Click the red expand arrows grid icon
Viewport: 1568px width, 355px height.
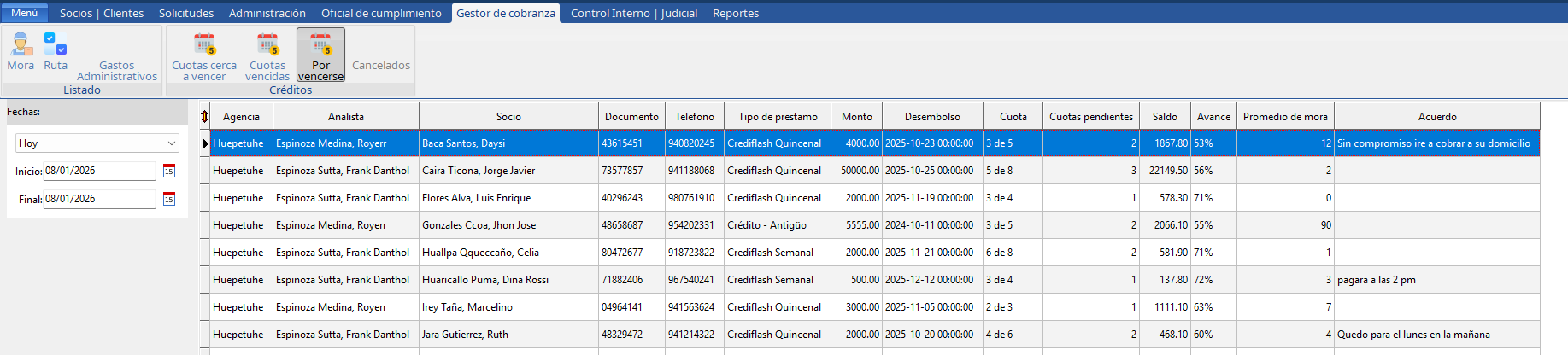pos(205,117)
